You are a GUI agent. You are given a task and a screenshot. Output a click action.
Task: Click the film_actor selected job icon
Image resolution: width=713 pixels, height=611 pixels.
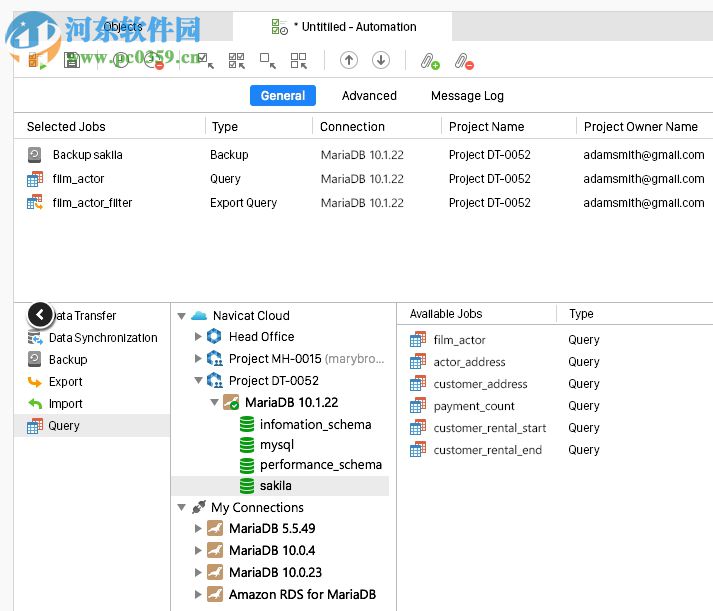point(35,179)
